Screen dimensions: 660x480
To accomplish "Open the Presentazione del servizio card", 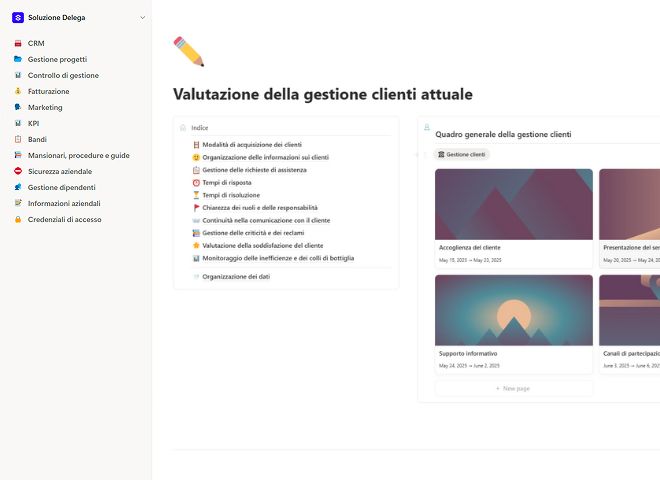I will point(630,218).
